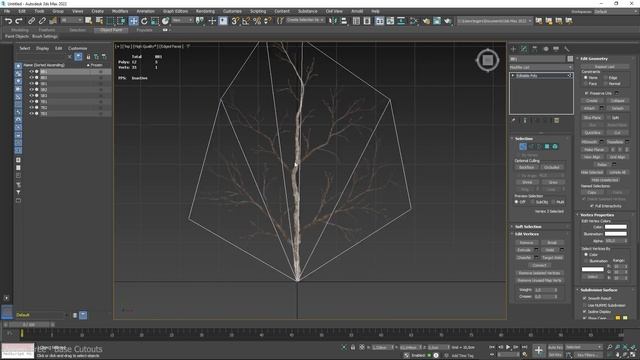The width and height of the screenshot is (640, 360).
Task: Click the vertex Illumination swatch
Action: (616, 234)
